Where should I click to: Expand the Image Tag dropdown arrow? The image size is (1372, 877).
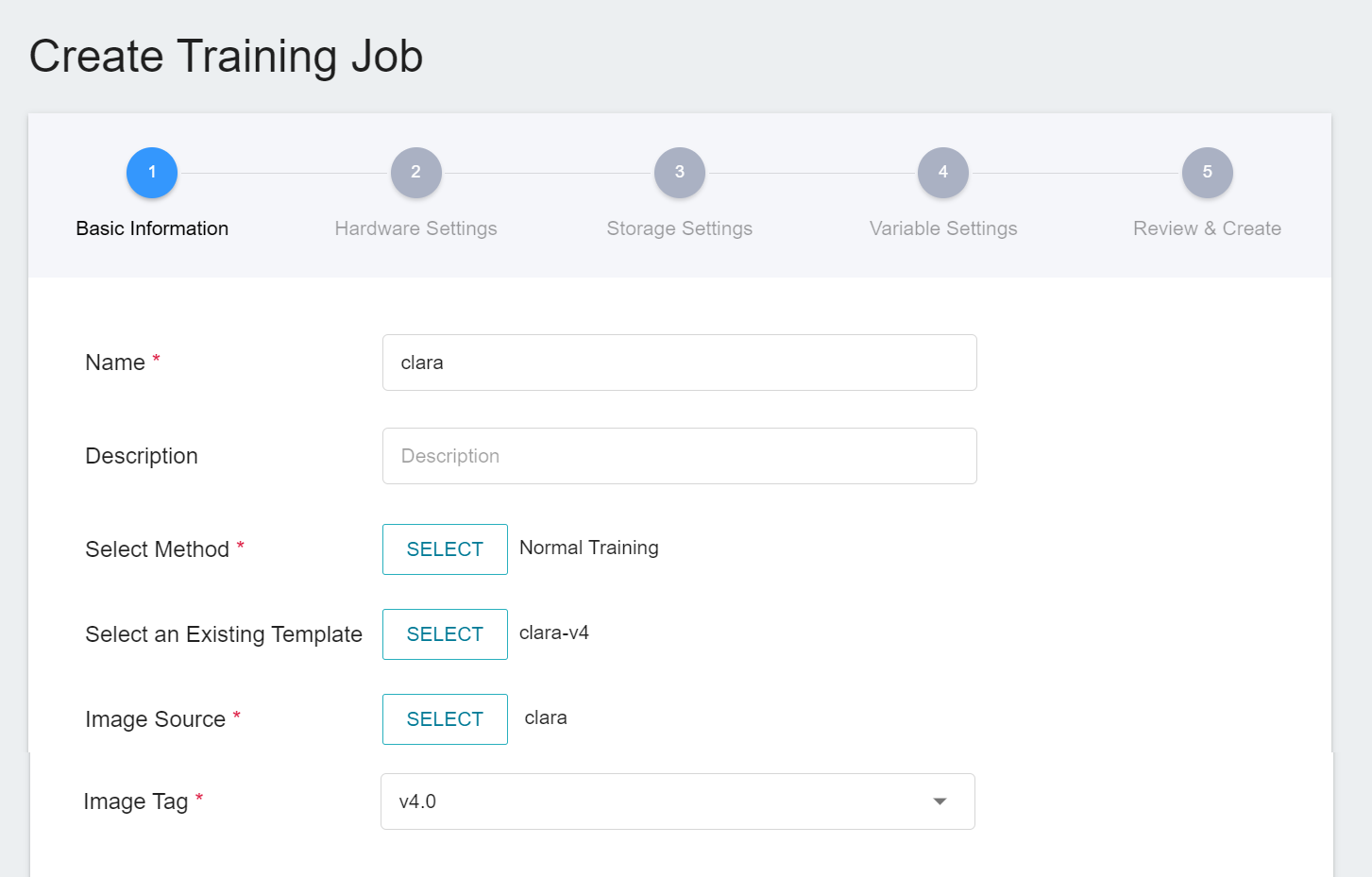point(940,801)
